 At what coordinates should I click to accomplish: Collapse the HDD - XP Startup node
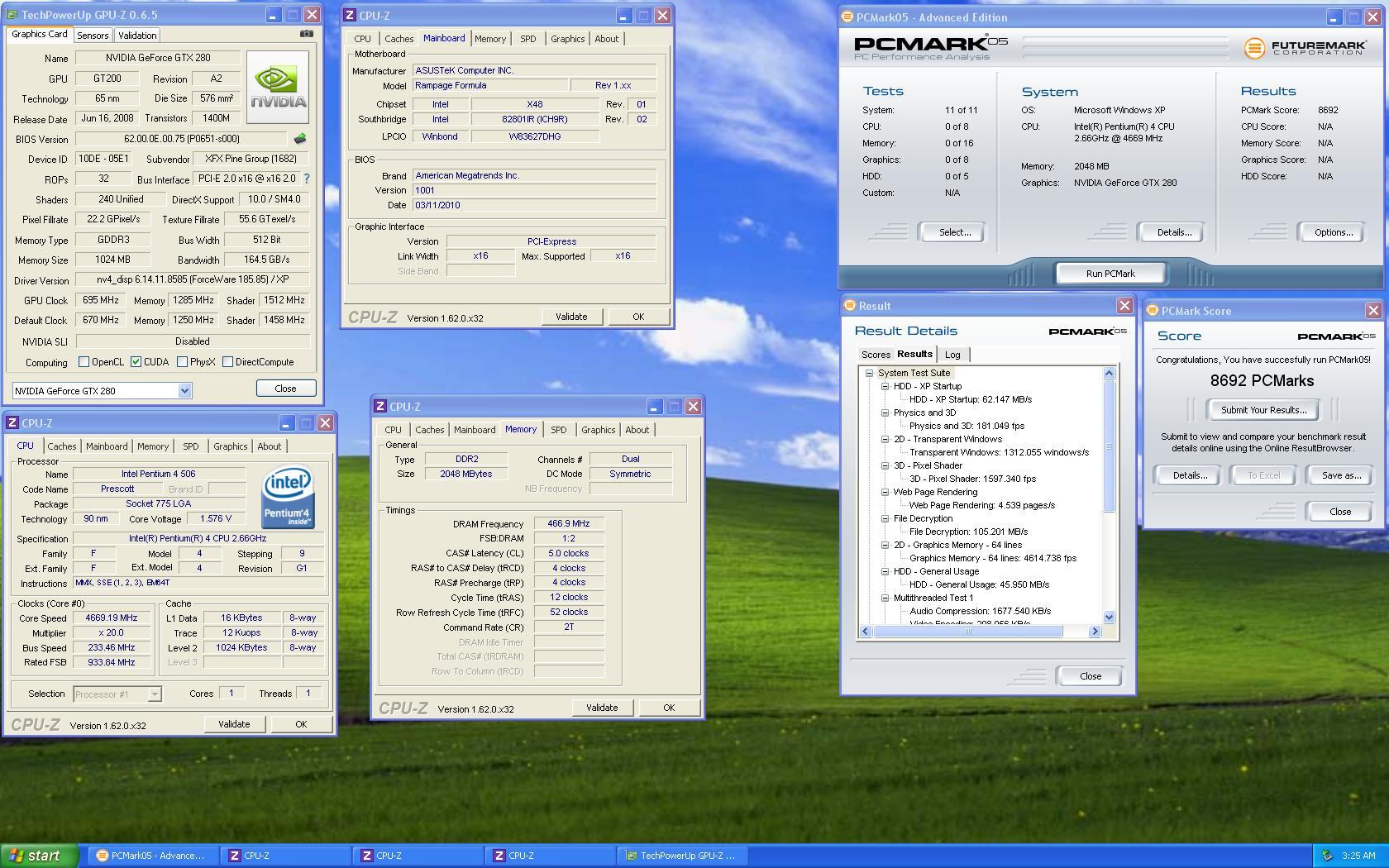885,387
